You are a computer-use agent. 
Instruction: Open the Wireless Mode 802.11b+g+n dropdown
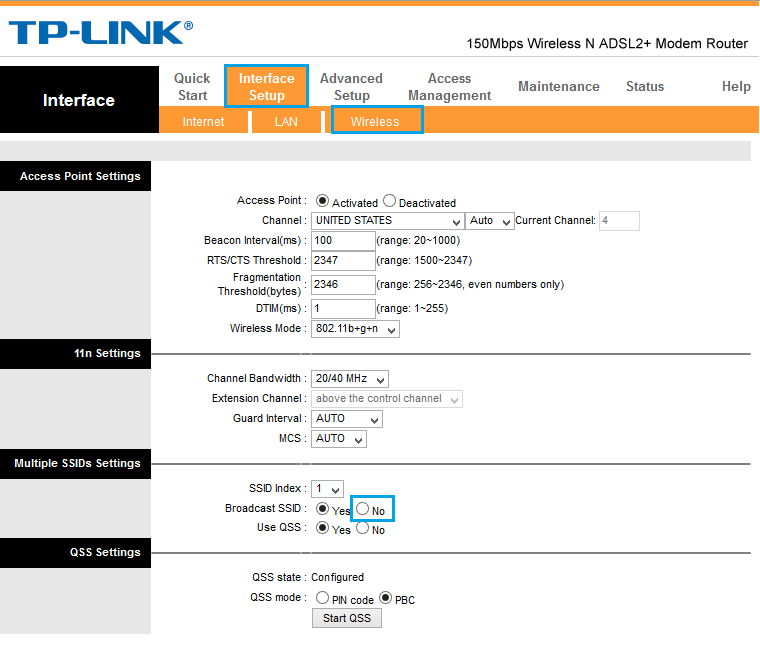(355, 329)
